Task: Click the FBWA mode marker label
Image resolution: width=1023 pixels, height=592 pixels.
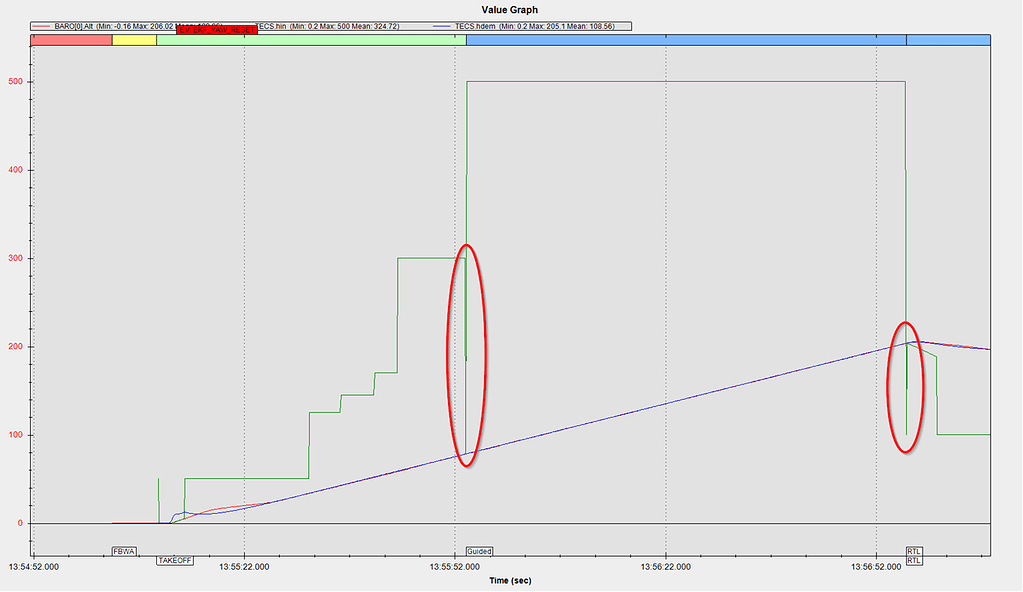Action: point(124,551)
